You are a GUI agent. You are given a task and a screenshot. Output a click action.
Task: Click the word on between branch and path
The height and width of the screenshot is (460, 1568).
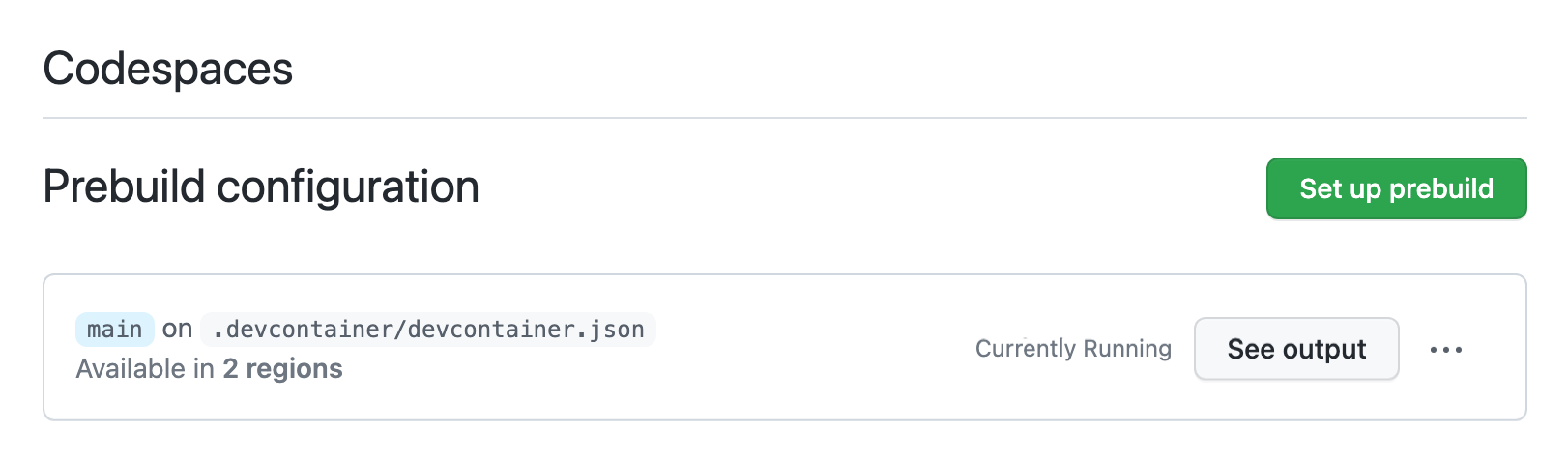click(177, 330)
